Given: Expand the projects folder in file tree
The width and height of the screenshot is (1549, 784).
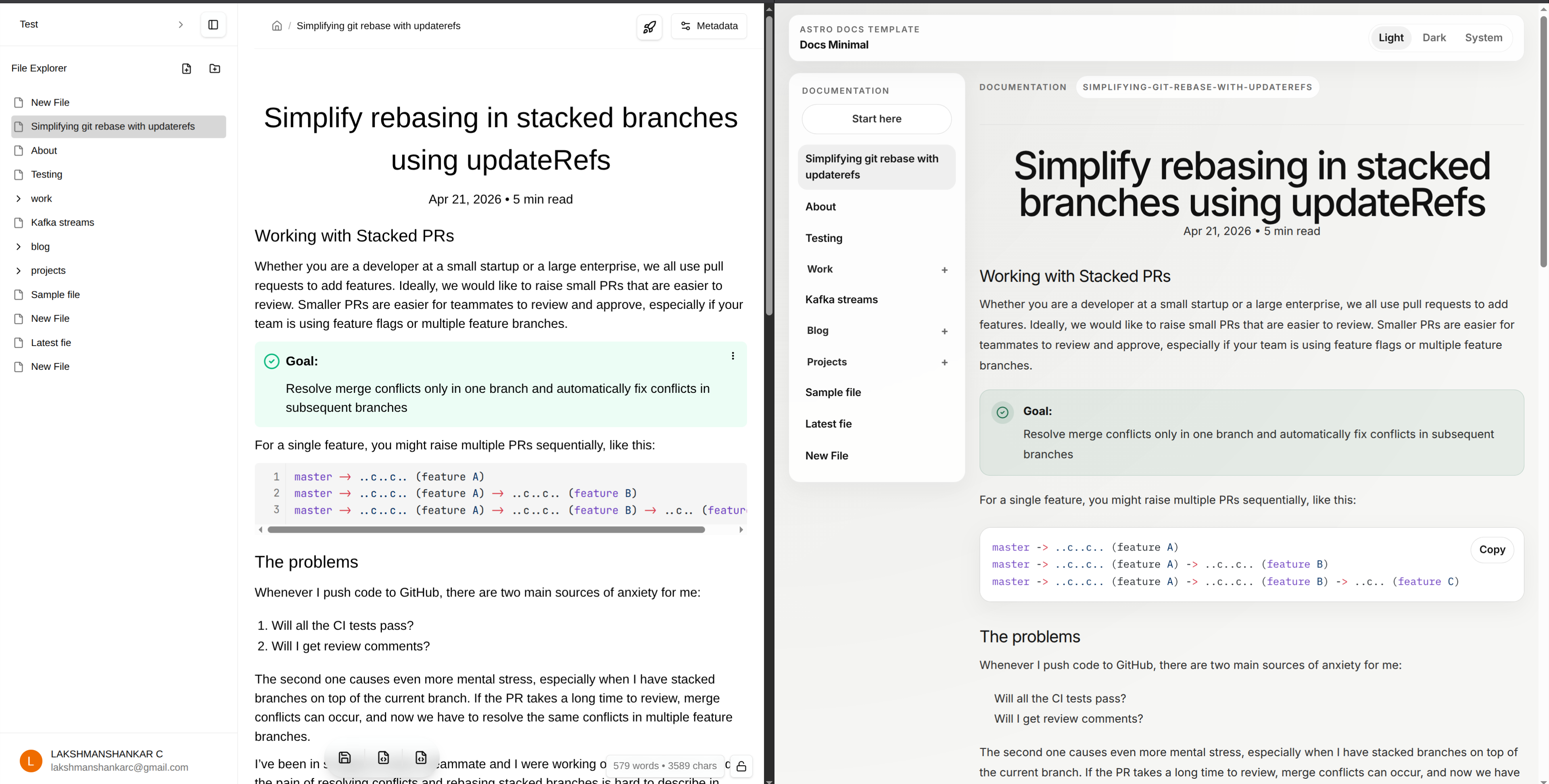Looking at the screenshot, I should point(19,271).
